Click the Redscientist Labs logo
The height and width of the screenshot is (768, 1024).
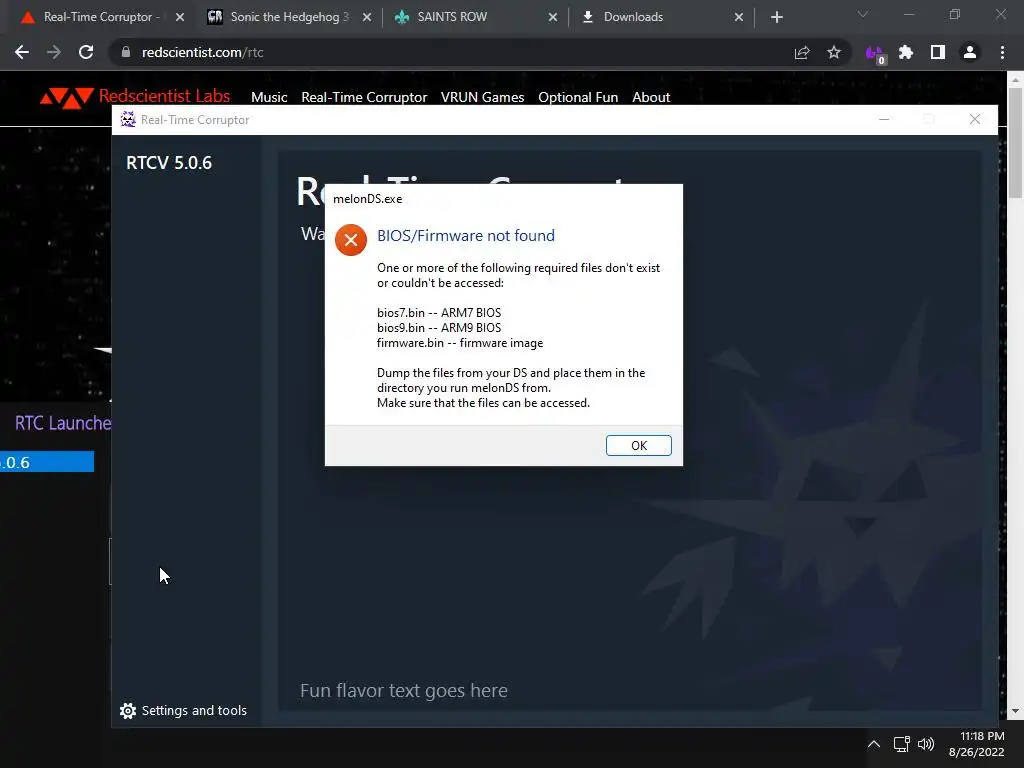tap(135, 97)
